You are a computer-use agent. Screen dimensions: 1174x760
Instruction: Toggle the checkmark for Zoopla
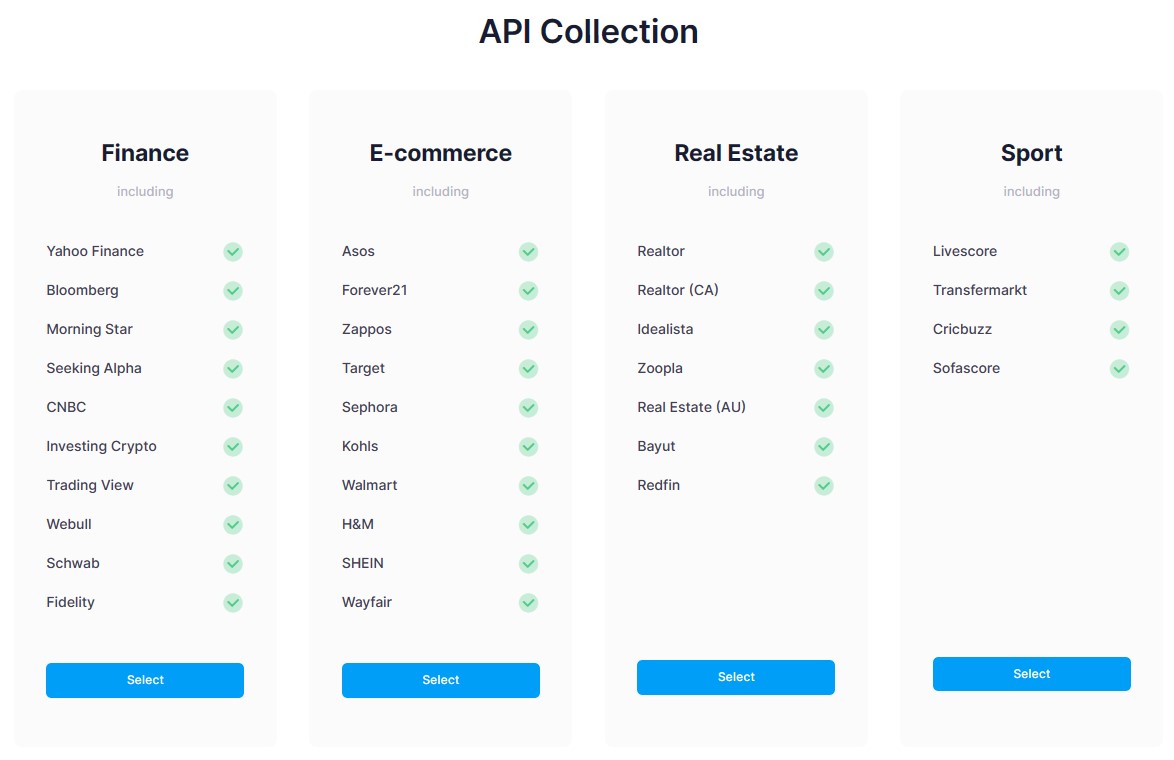click(x=823, y=369)
